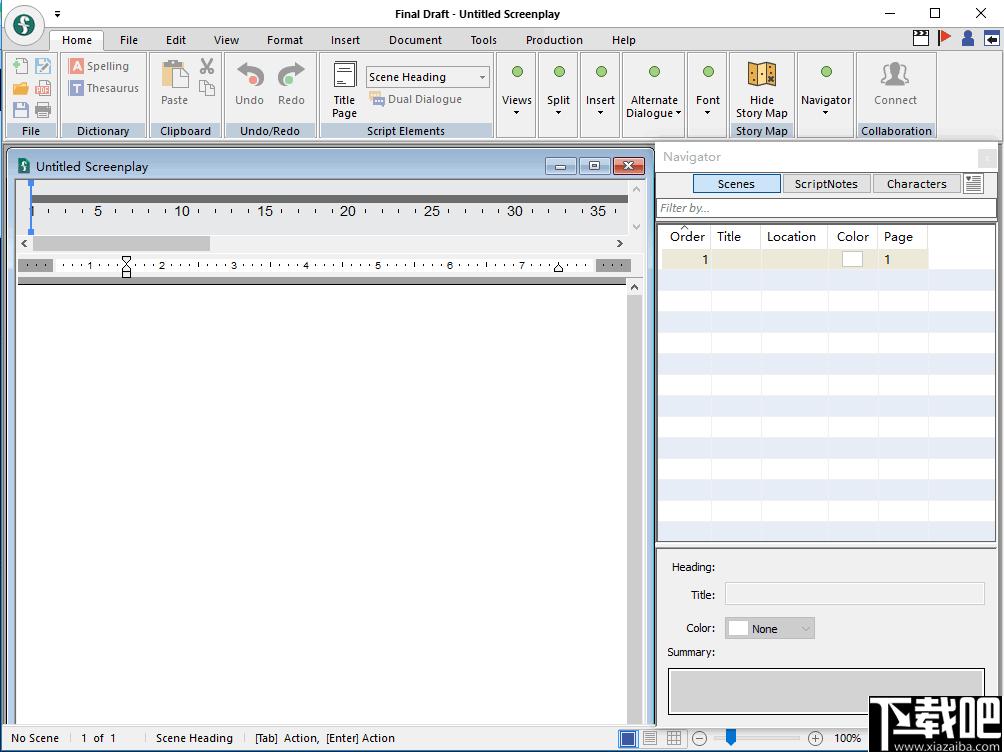
Task: Open the Format ribbon tab
Action: [285, 40]
